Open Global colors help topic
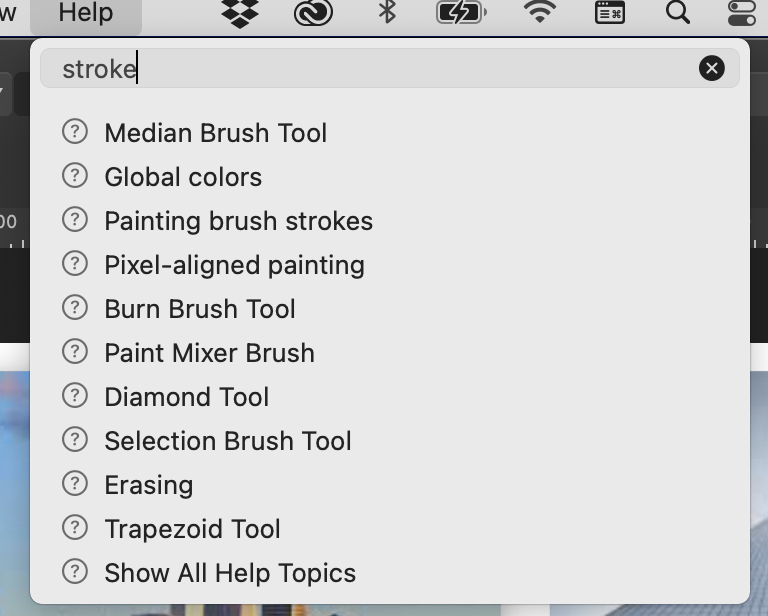Screen dimensions: 768x616 click(183, 177)
